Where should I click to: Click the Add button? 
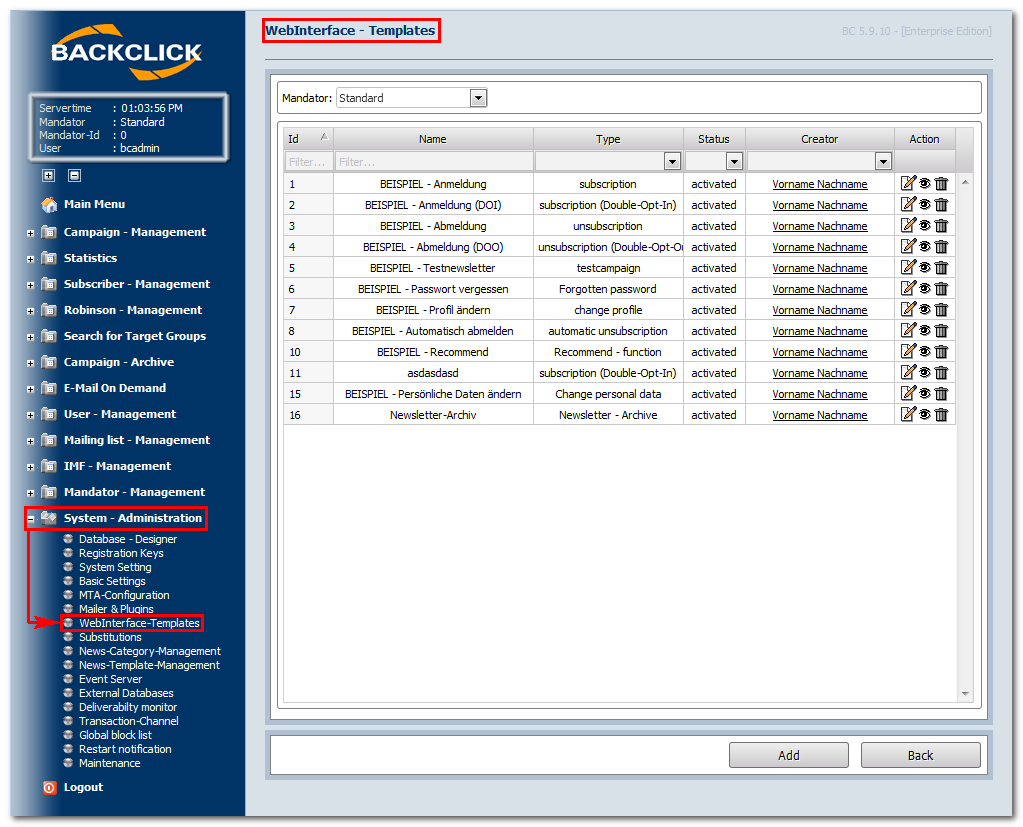click(x=788, y=755)
